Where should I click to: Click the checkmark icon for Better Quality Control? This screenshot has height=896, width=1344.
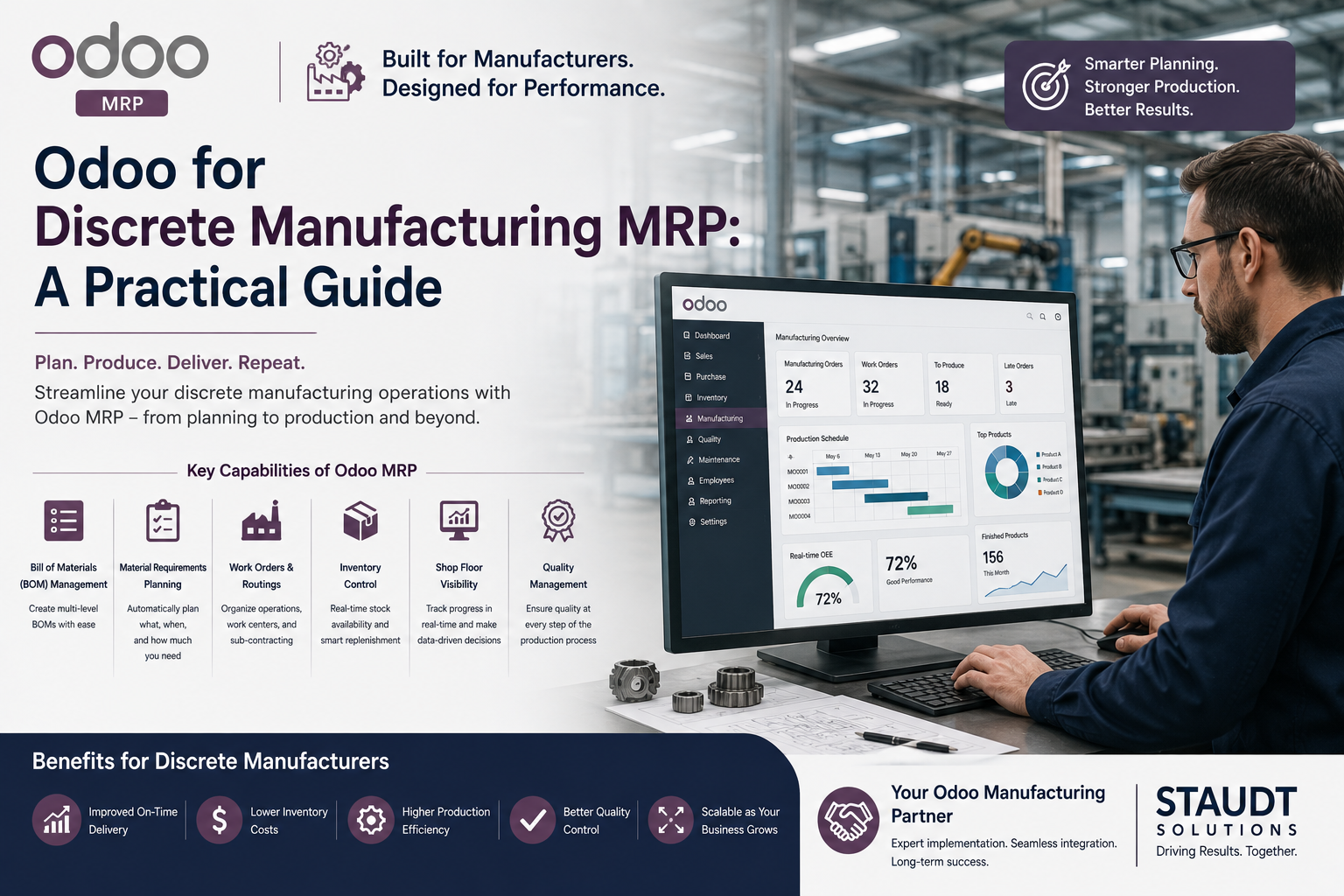tap(533, 820)
